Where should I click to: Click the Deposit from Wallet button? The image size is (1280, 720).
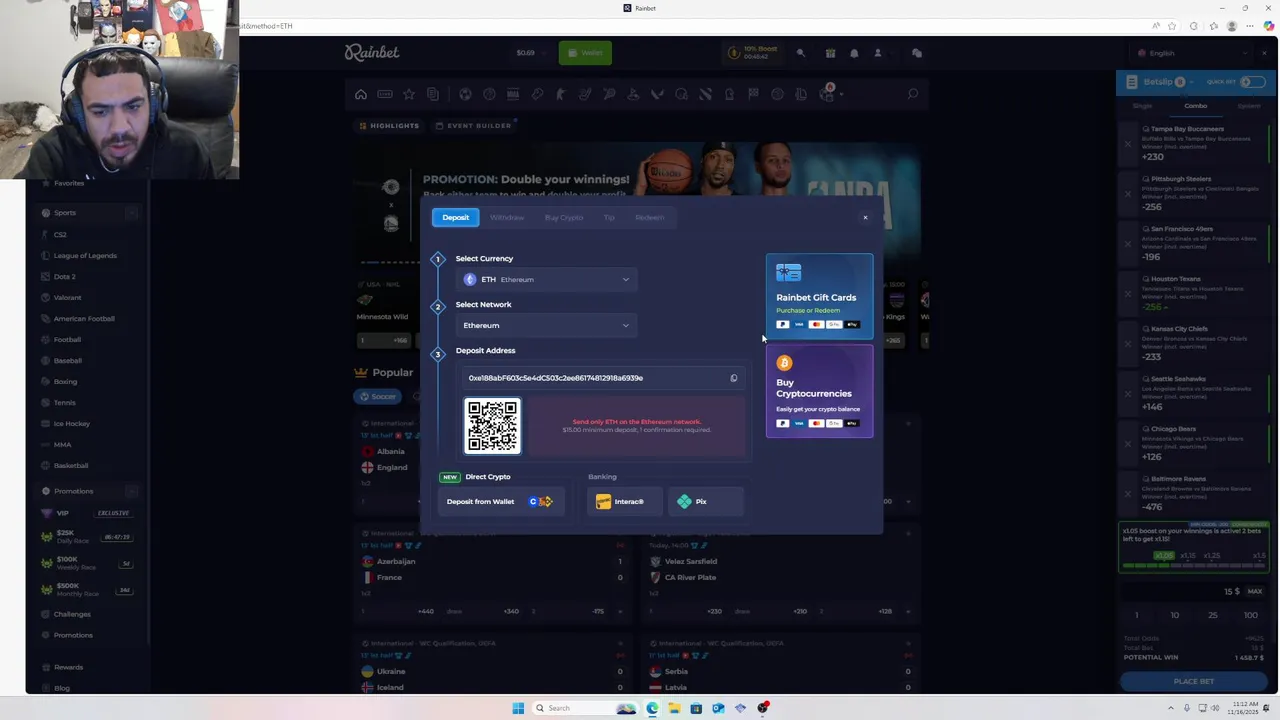(500, 501)
